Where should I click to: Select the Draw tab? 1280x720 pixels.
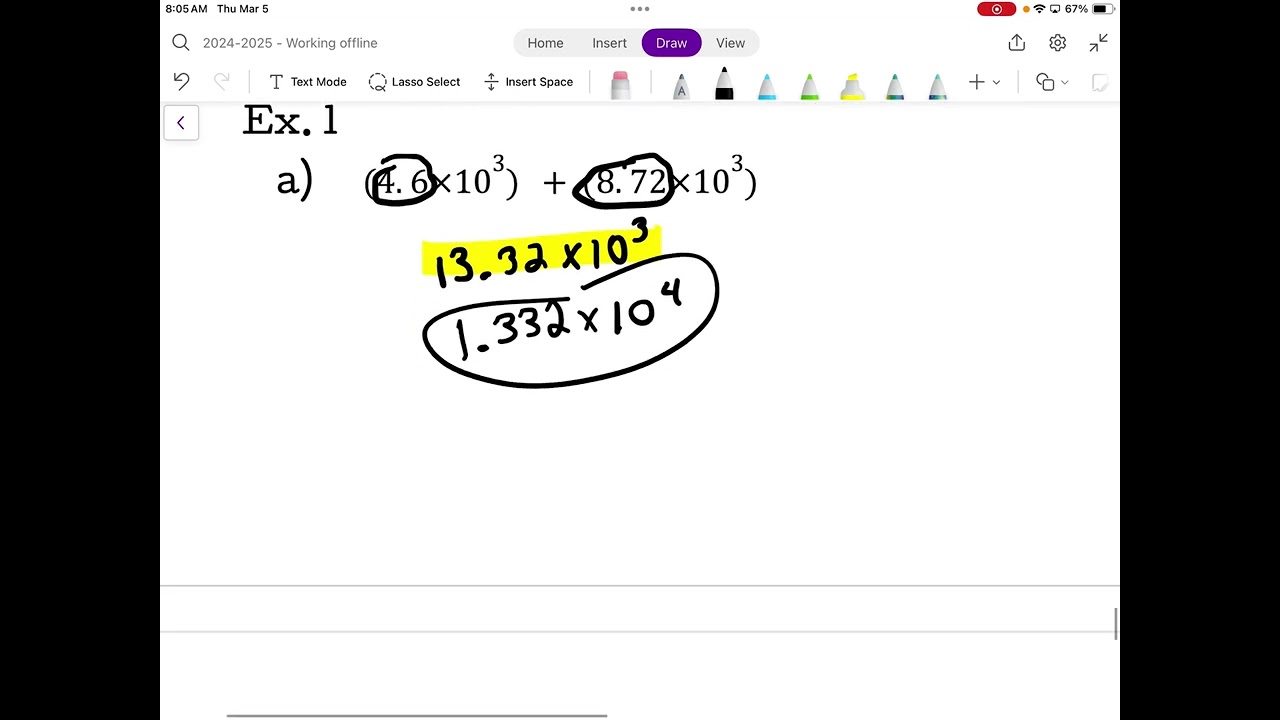[x=672, y=43]
